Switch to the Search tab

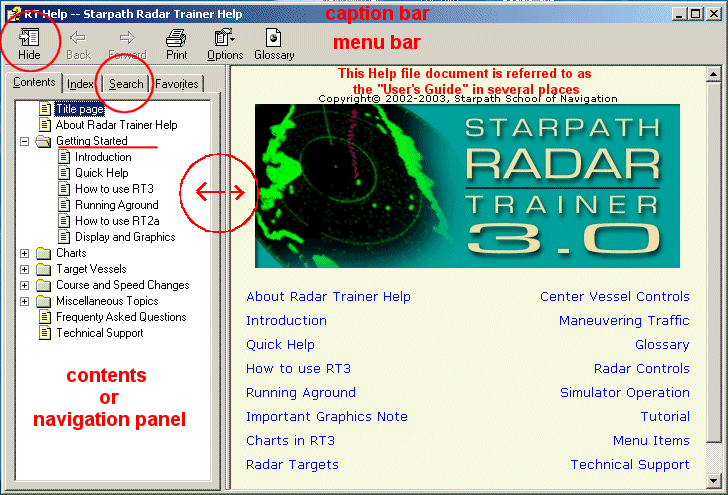click(x=126, y=84)
